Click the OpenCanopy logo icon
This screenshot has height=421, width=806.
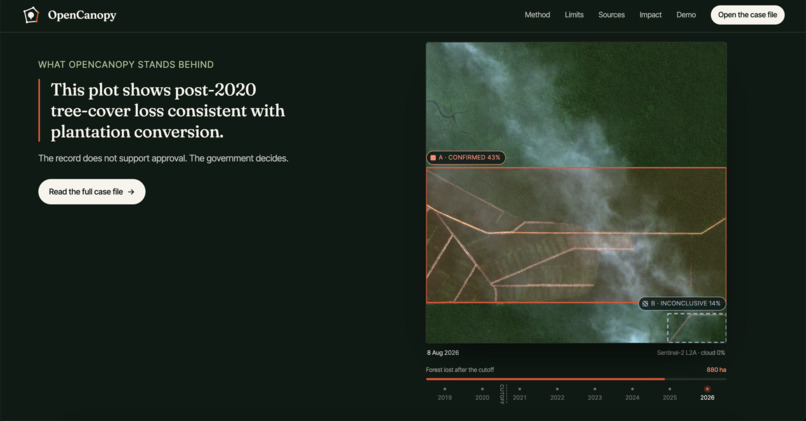coord(31,15)
